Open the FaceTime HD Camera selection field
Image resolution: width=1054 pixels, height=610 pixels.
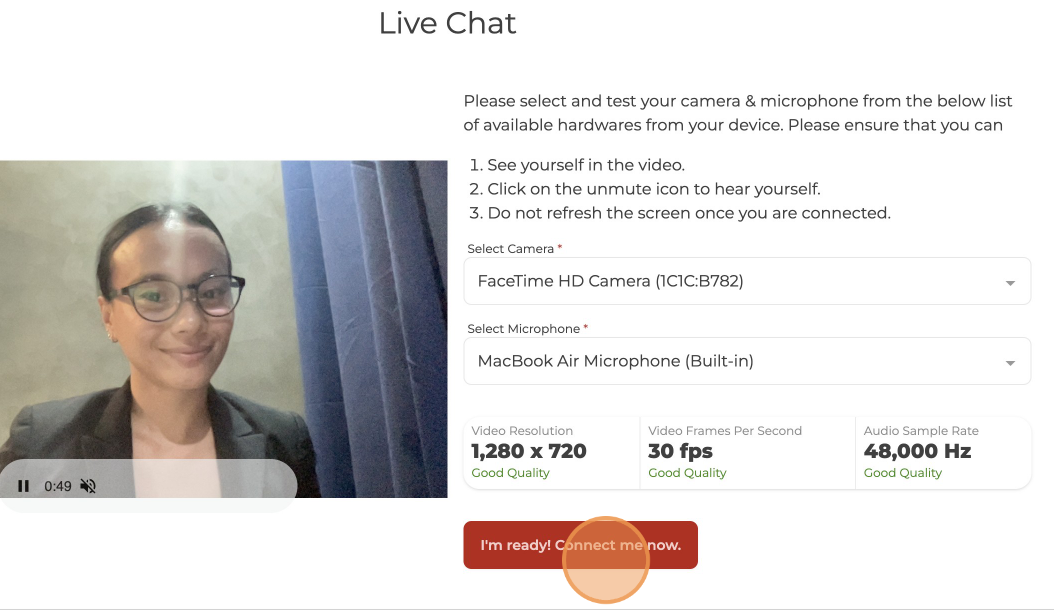pyautogui.click(x=747, y=281)
